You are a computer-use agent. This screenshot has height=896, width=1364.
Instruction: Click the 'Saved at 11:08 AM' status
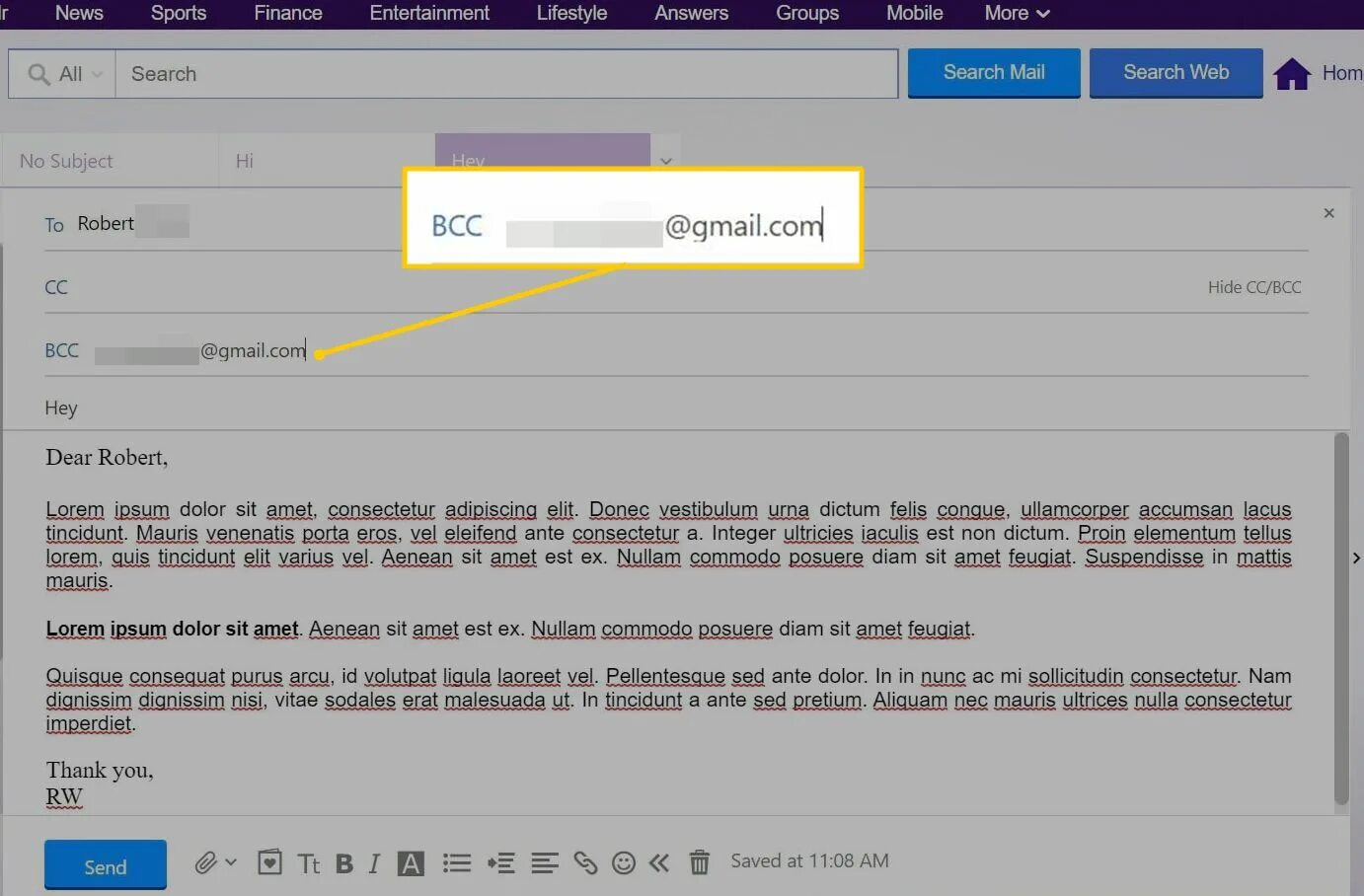(x=809, y=860)
